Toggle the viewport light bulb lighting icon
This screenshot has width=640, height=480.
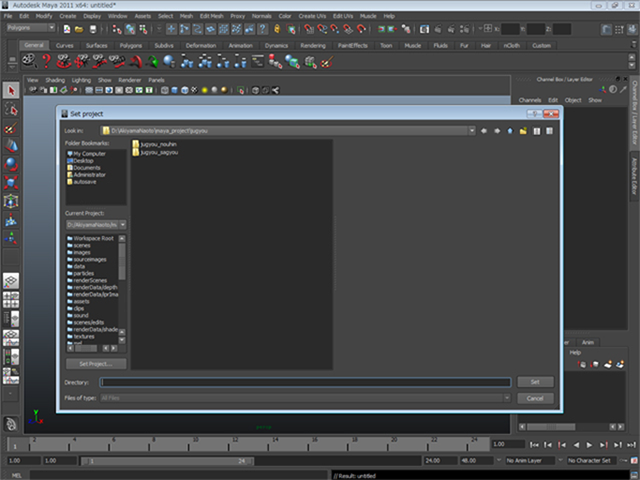pos(204,90)
